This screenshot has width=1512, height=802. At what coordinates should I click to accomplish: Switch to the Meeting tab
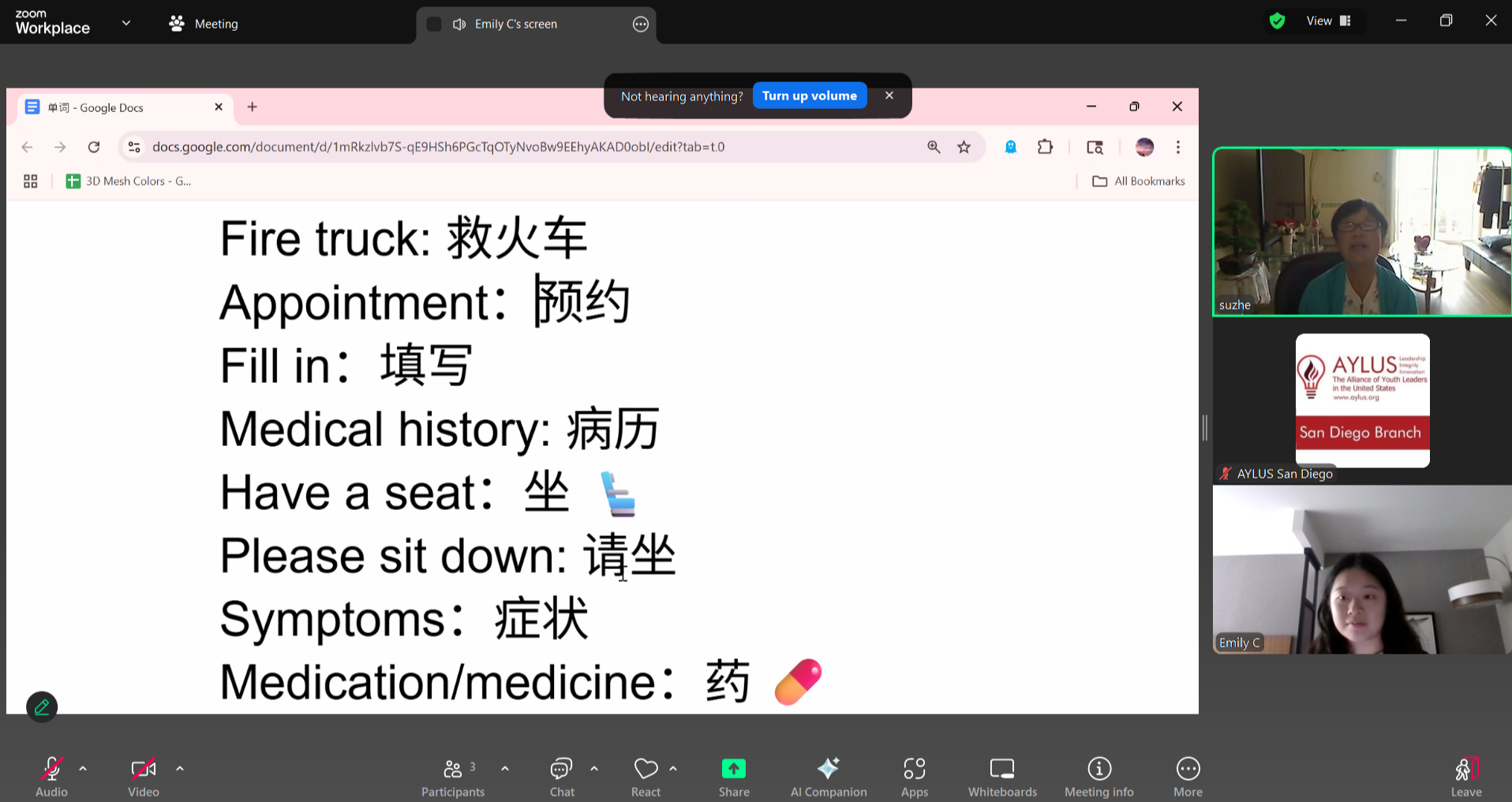[204, 24]
